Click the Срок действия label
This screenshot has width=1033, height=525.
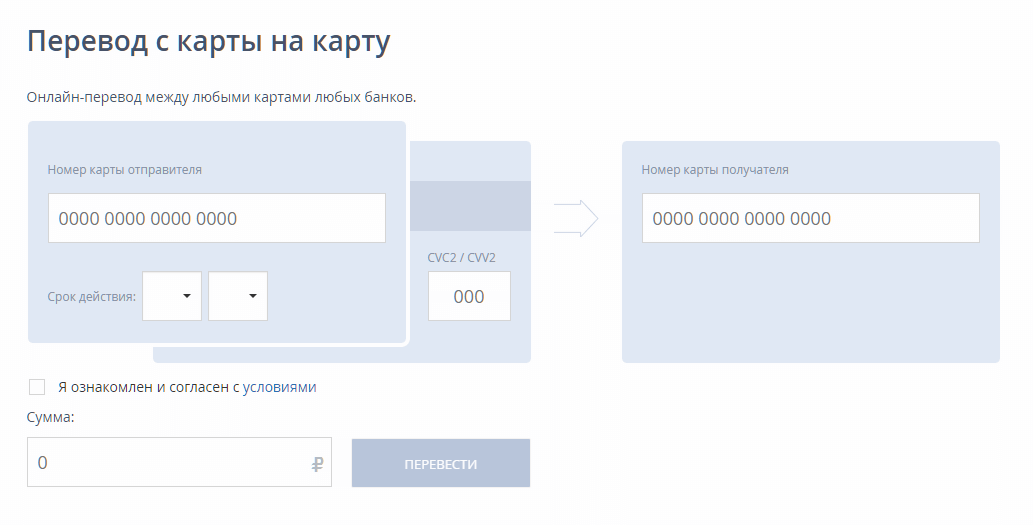92,297
